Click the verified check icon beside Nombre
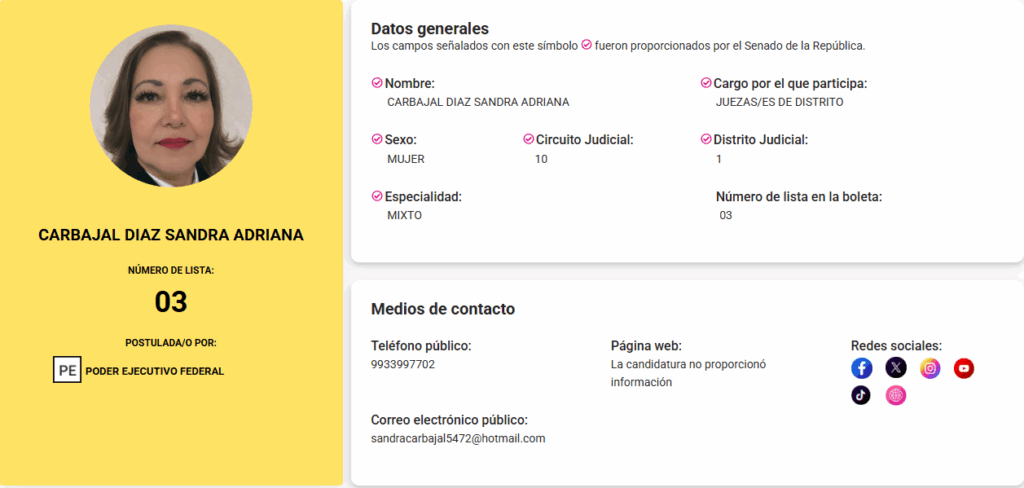 [377, 83]
